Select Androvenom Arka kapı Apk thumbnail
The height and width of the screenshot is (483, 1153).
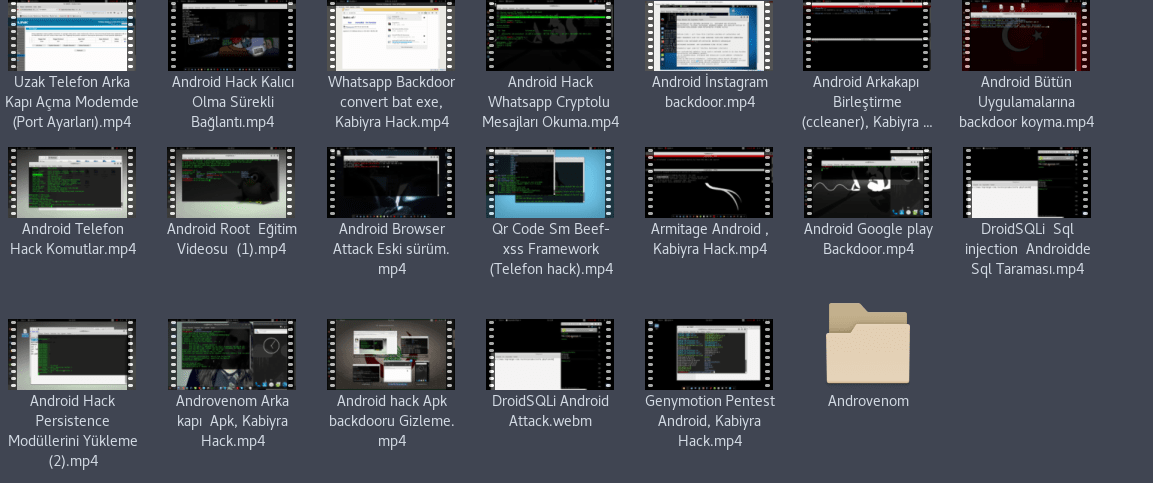click(x=232, y=354)
